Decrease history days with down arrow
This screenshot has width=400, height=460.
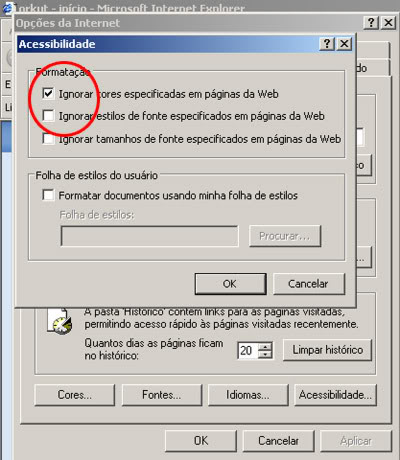point(266,355)
